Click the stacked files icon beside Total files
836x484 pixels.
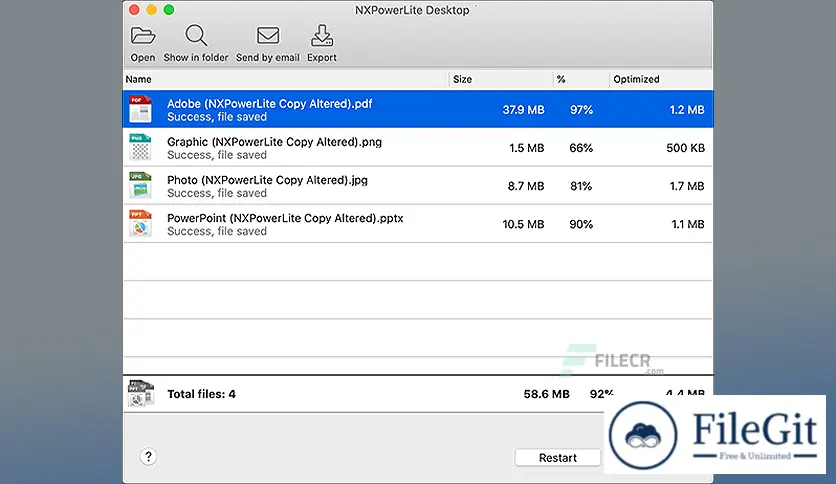coord(141,394)
